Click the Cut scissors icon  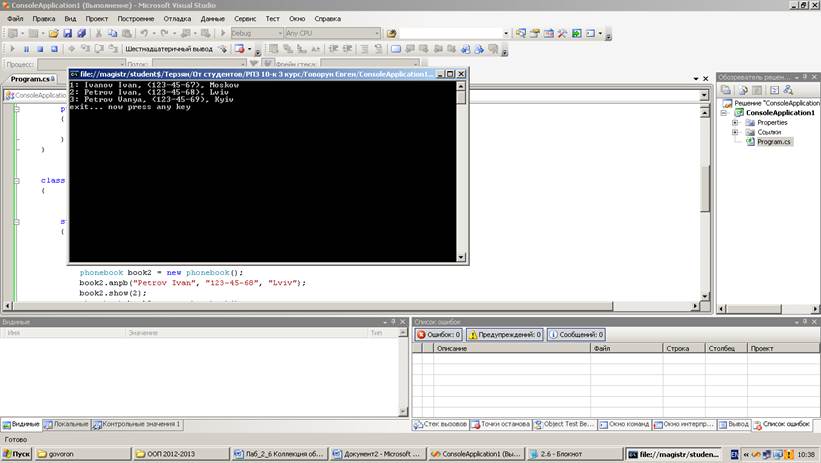[x=99, y=33]
